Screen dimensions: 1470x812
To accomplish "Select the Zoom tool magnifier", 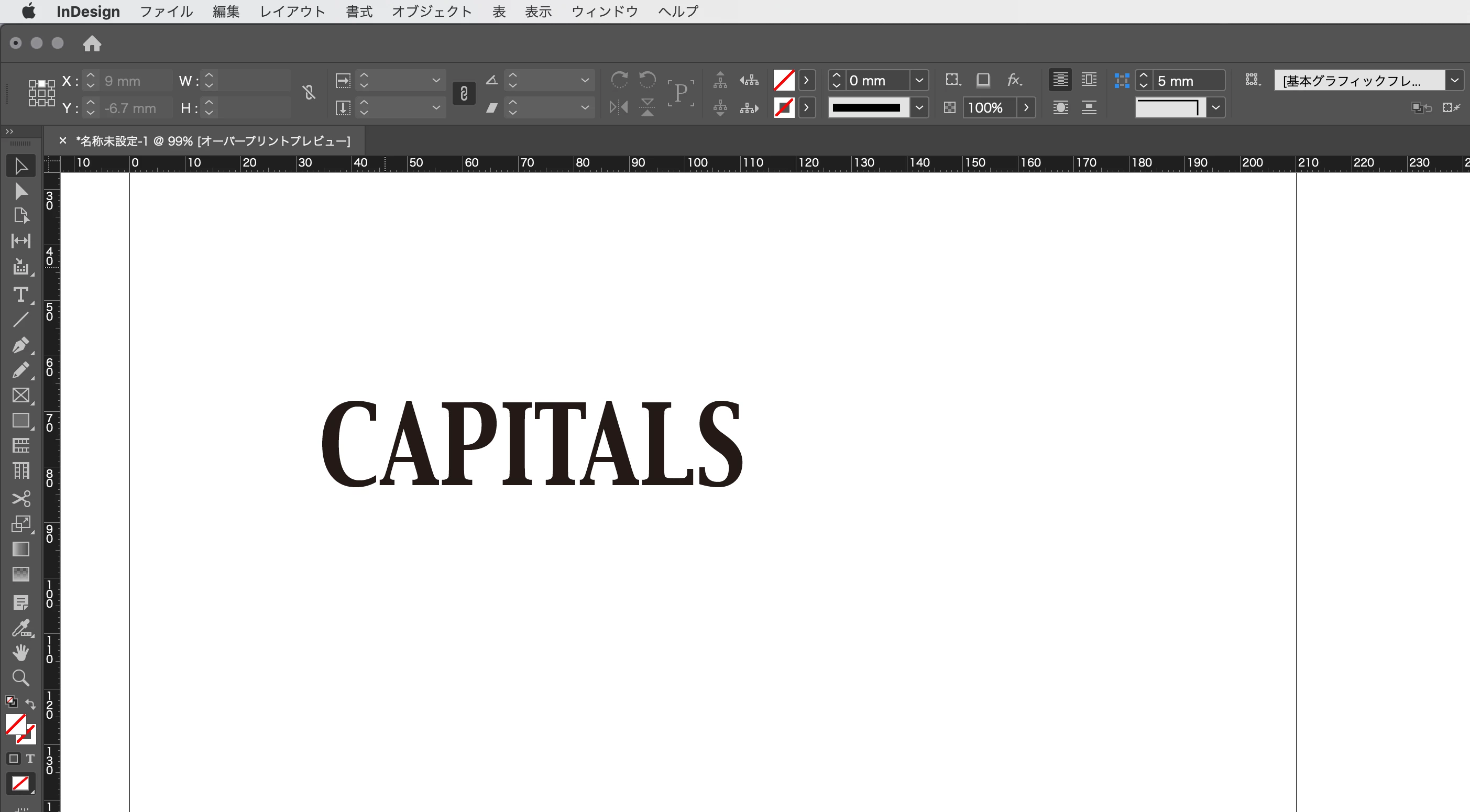I will [x=20, y=678].
